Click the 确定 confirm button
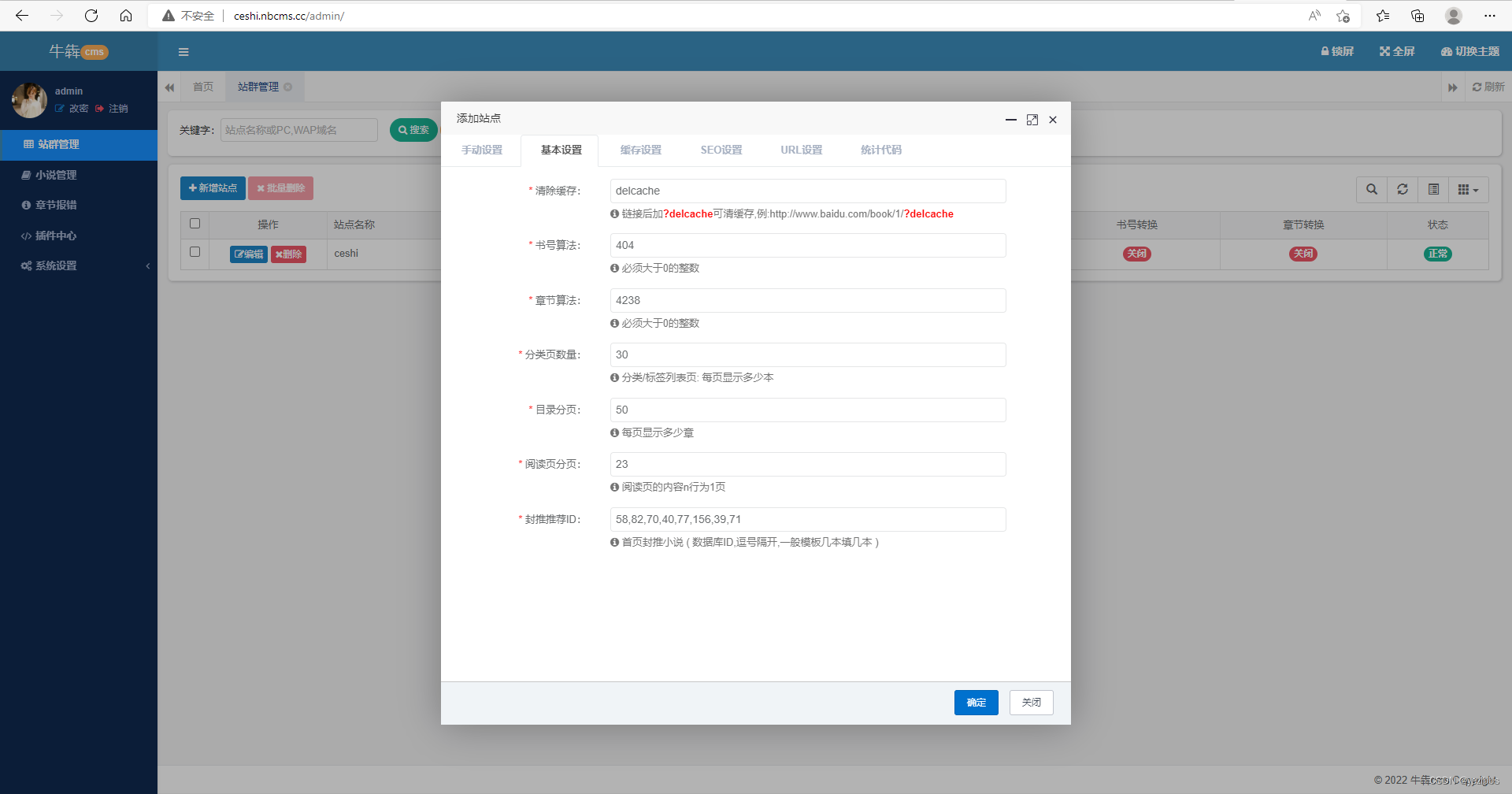Viewport: 1512px width, 794px height. (x=976, y=703)
